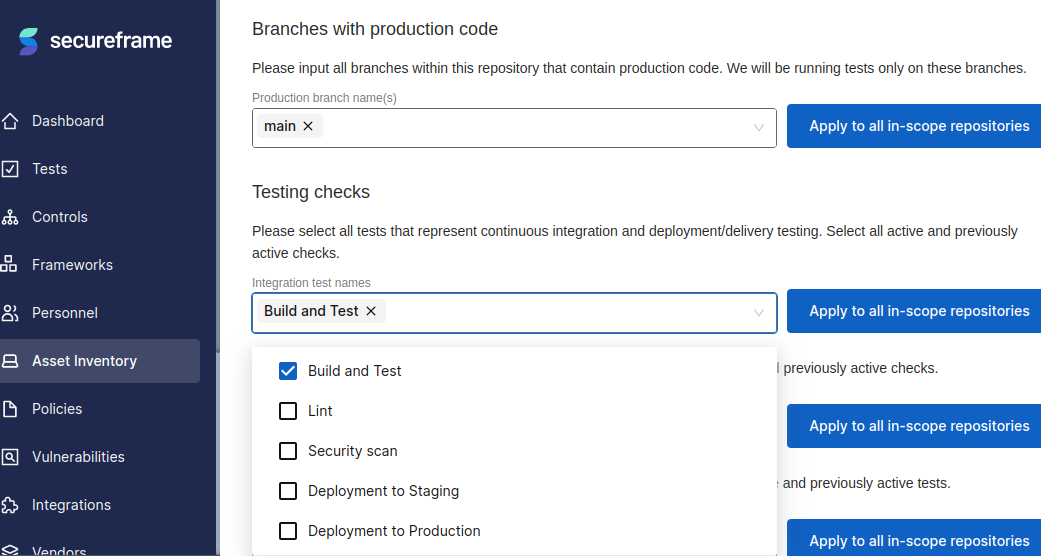Expand the Production branch names dropdown arrow
The height and width of the screenshot is (556, 1041).
[758, 128]
